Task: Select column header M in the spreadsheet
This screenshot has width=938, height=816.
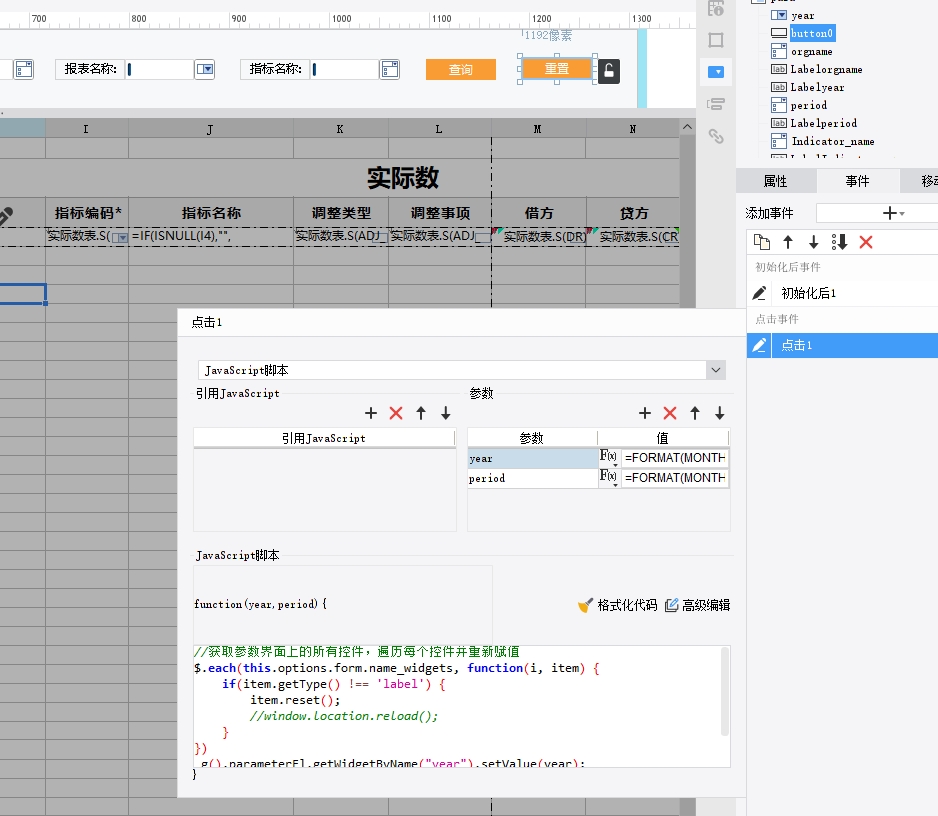Action: tap(538, 129)
